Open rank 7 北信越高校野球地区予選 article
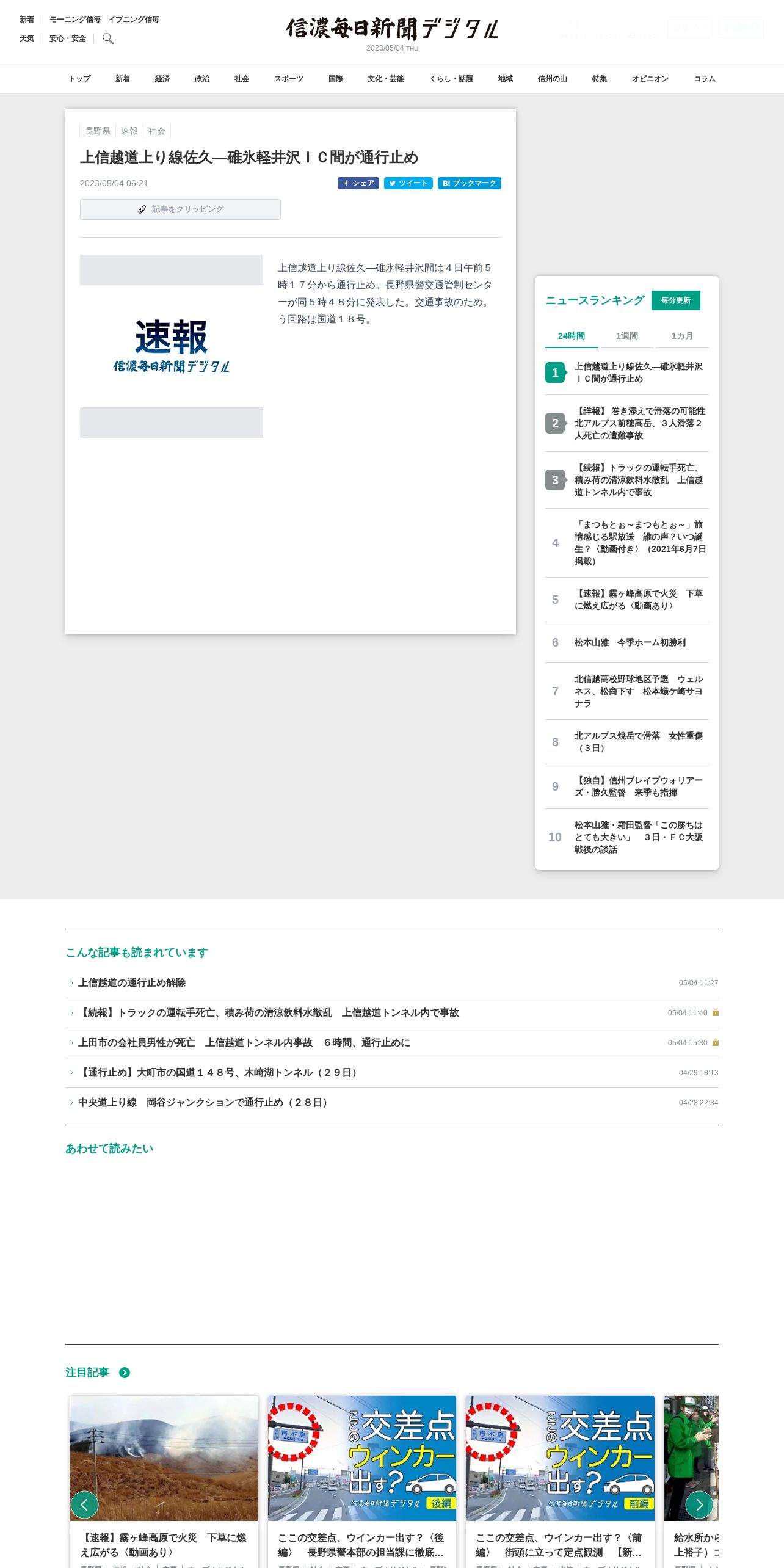This screenshot has height=1568, width=784. coord(627,691)
